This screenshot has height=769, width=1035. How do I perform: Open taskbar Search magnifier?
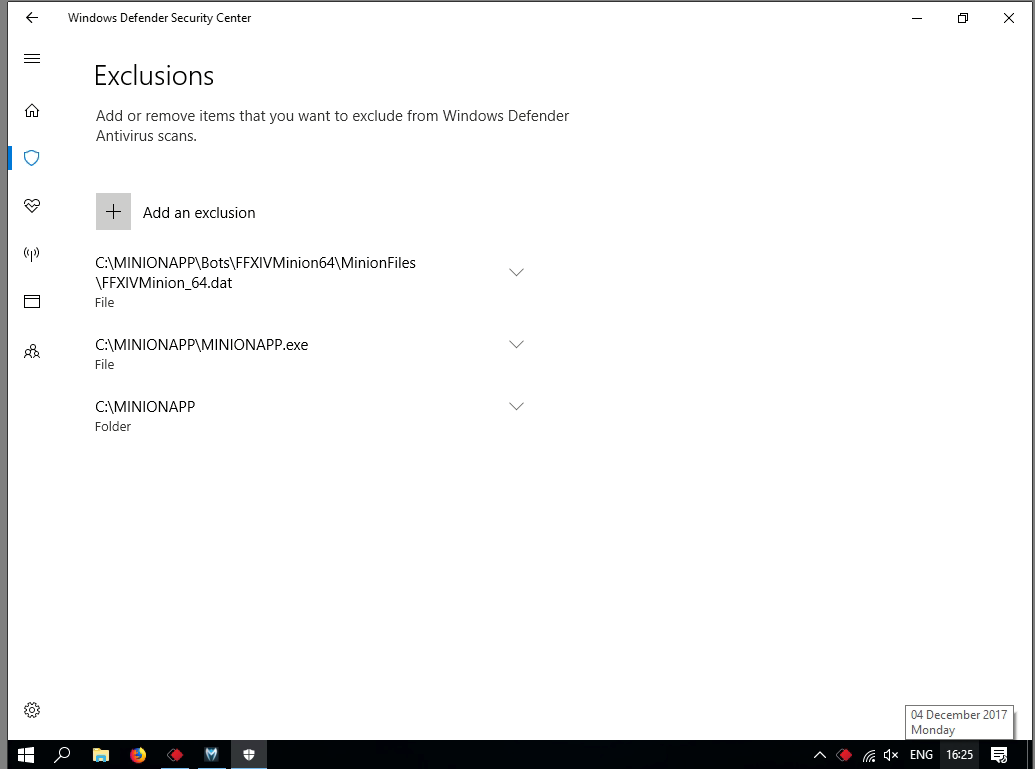pos(62,754)
